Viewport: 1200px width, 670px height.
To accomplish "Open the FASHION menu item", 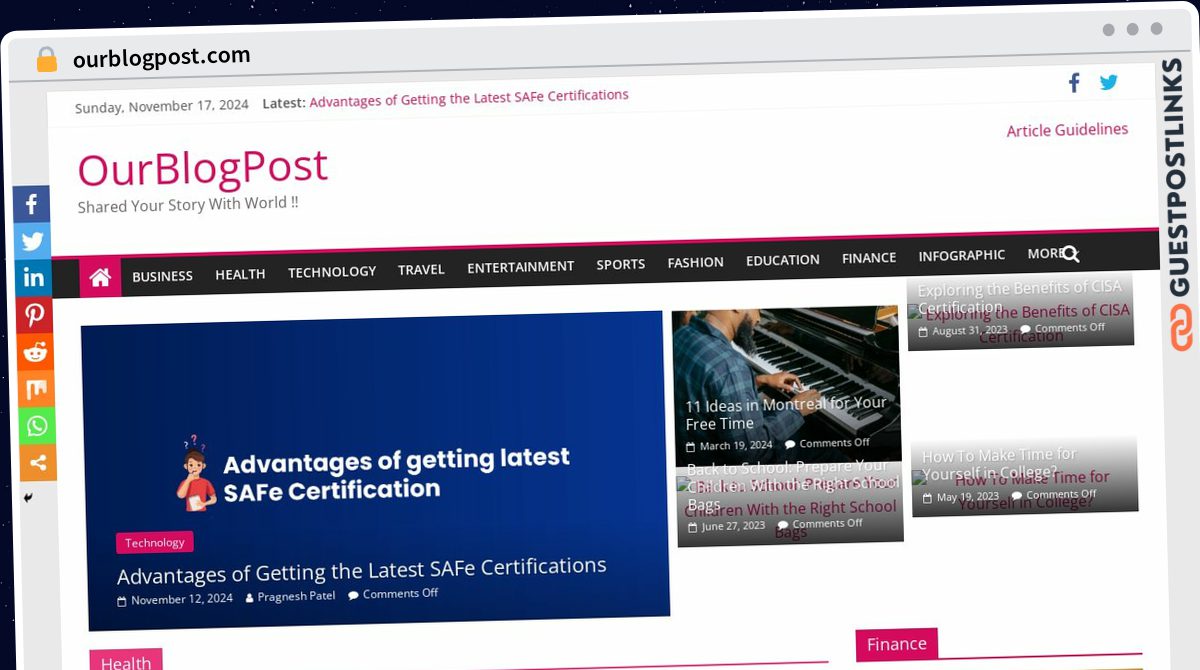I will (695, 262).
